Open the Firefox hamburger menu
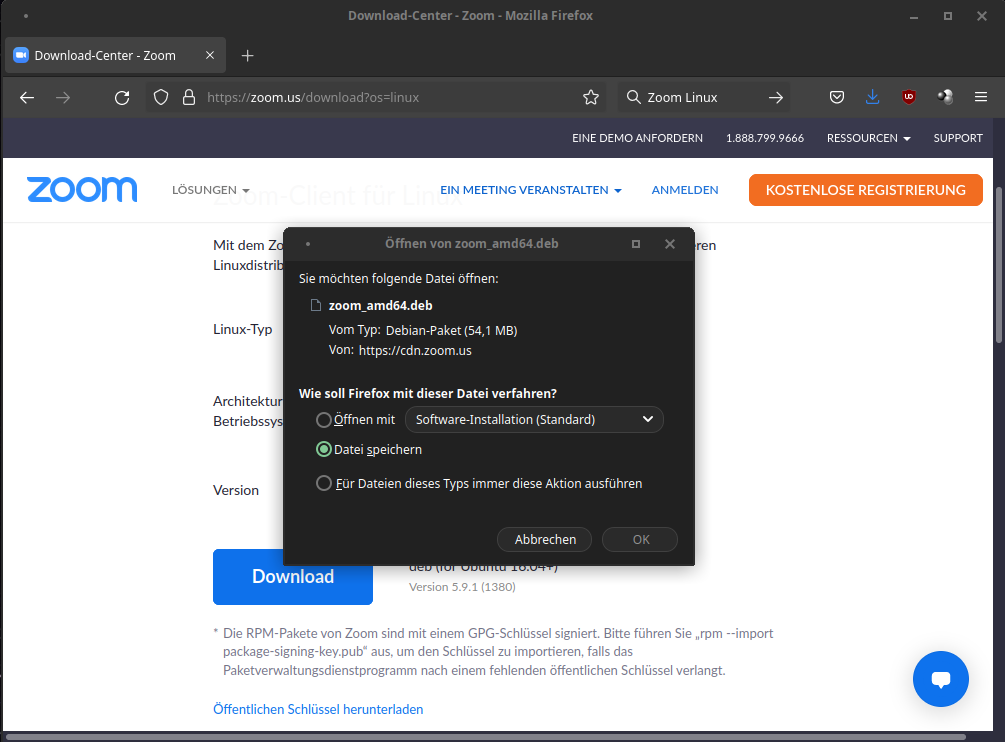This screenshot has width=1005, height=742. [981, 97]
